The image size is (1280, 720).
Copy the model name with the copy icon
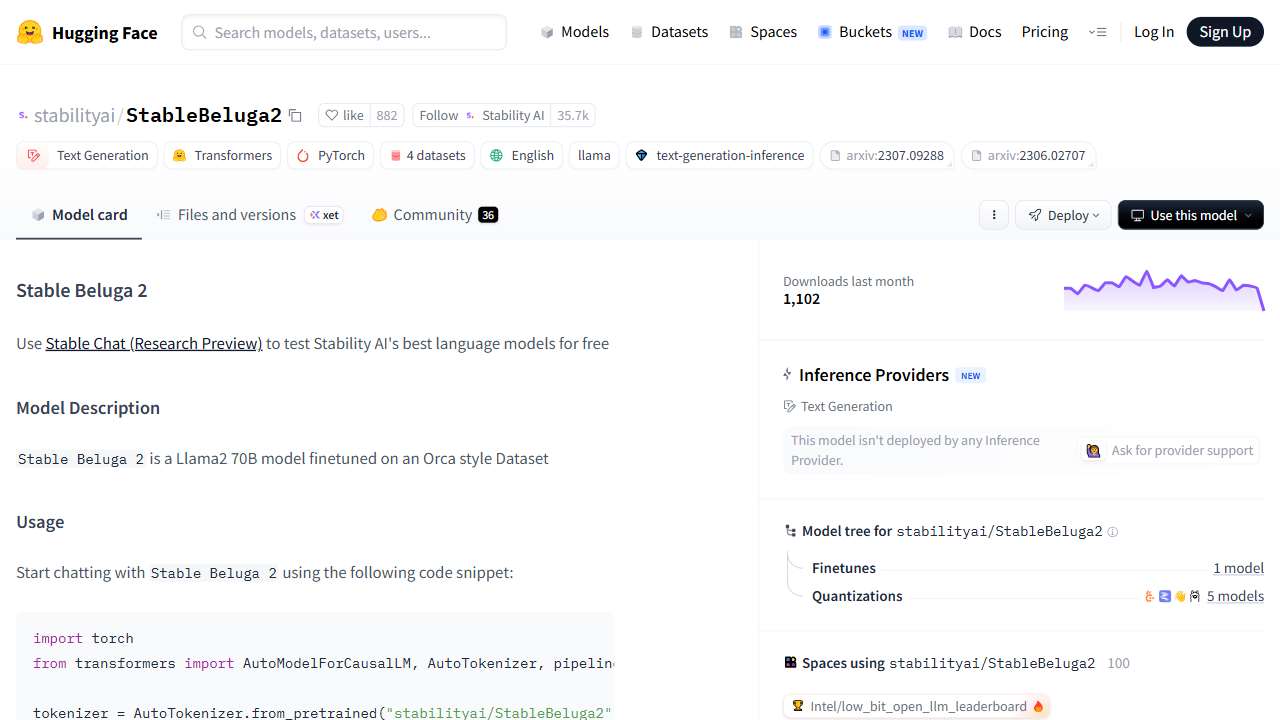[295, 116]
